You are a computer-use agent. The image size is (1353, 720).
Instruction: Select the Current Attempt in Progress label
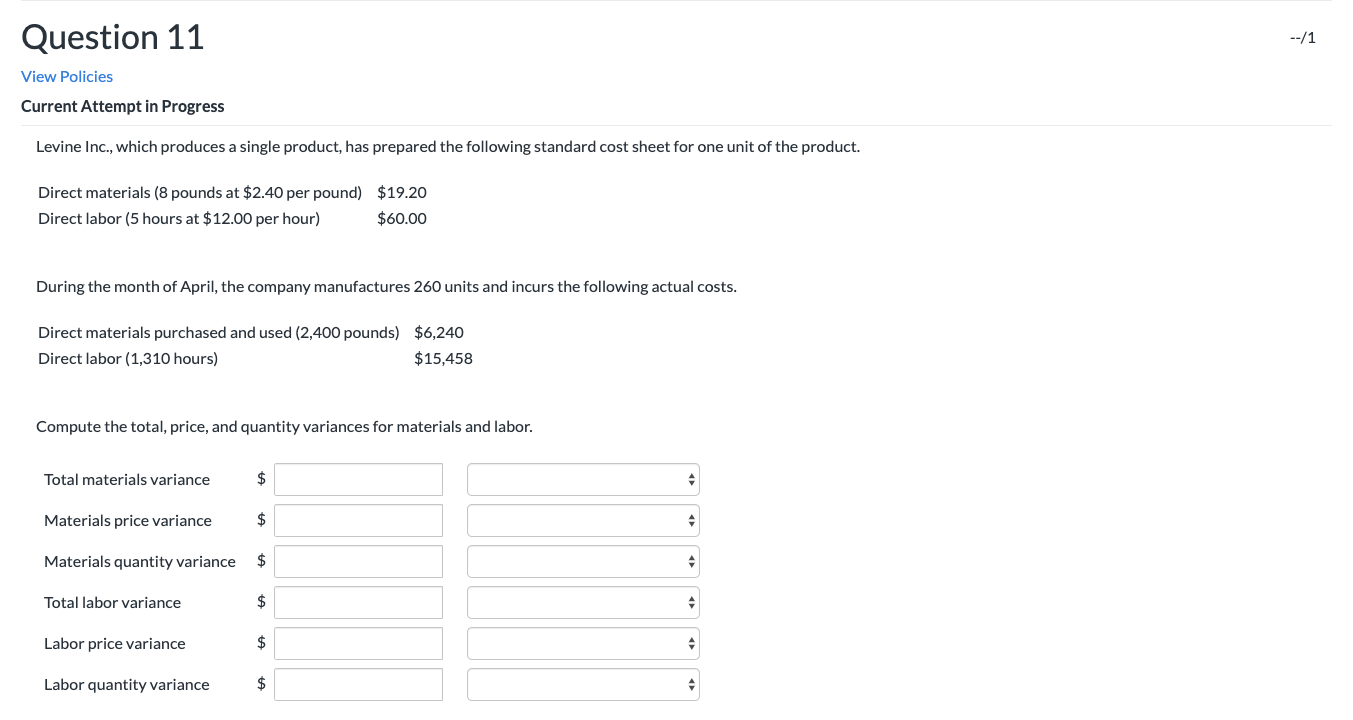click(122, 106)
